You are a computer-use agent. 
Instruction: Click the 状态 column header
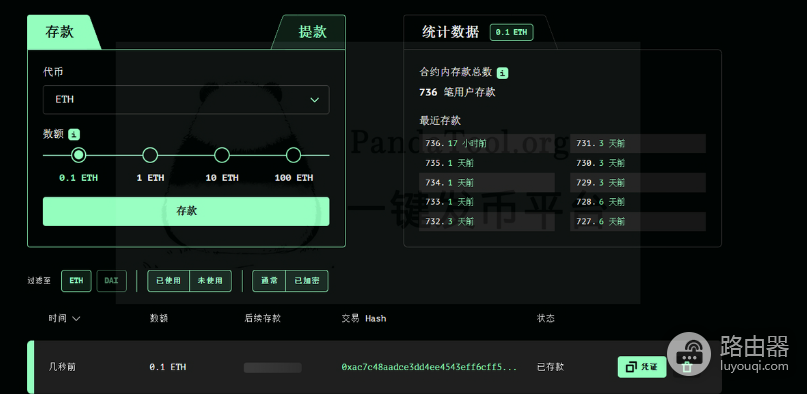(546, 318)
